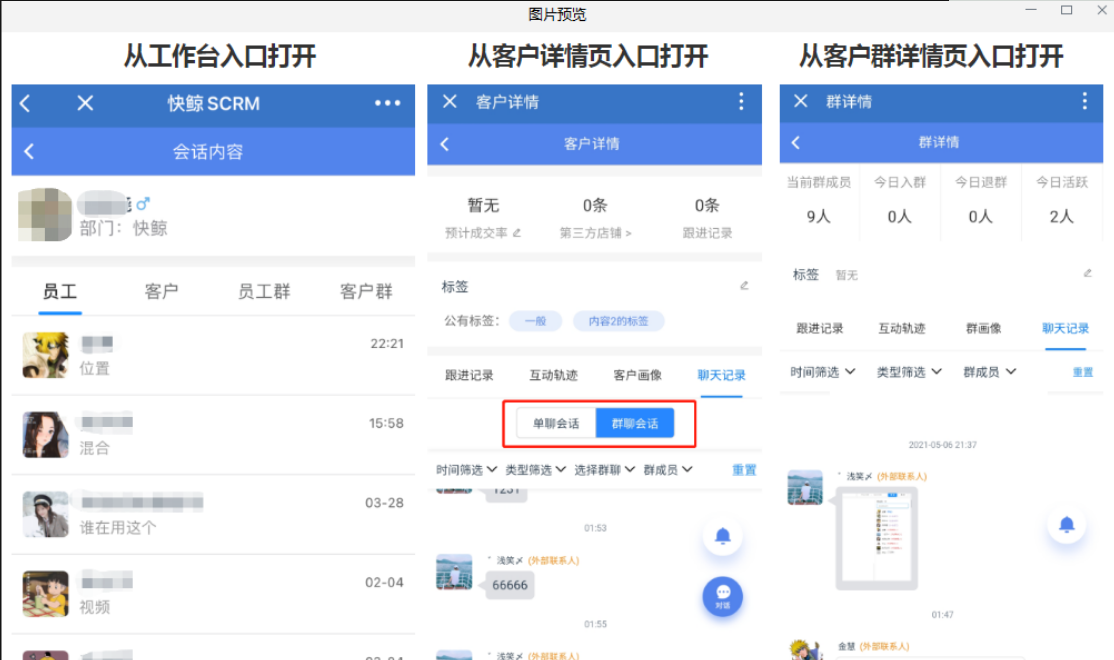Go back from 会话内容 page

[x=29, y=151]
